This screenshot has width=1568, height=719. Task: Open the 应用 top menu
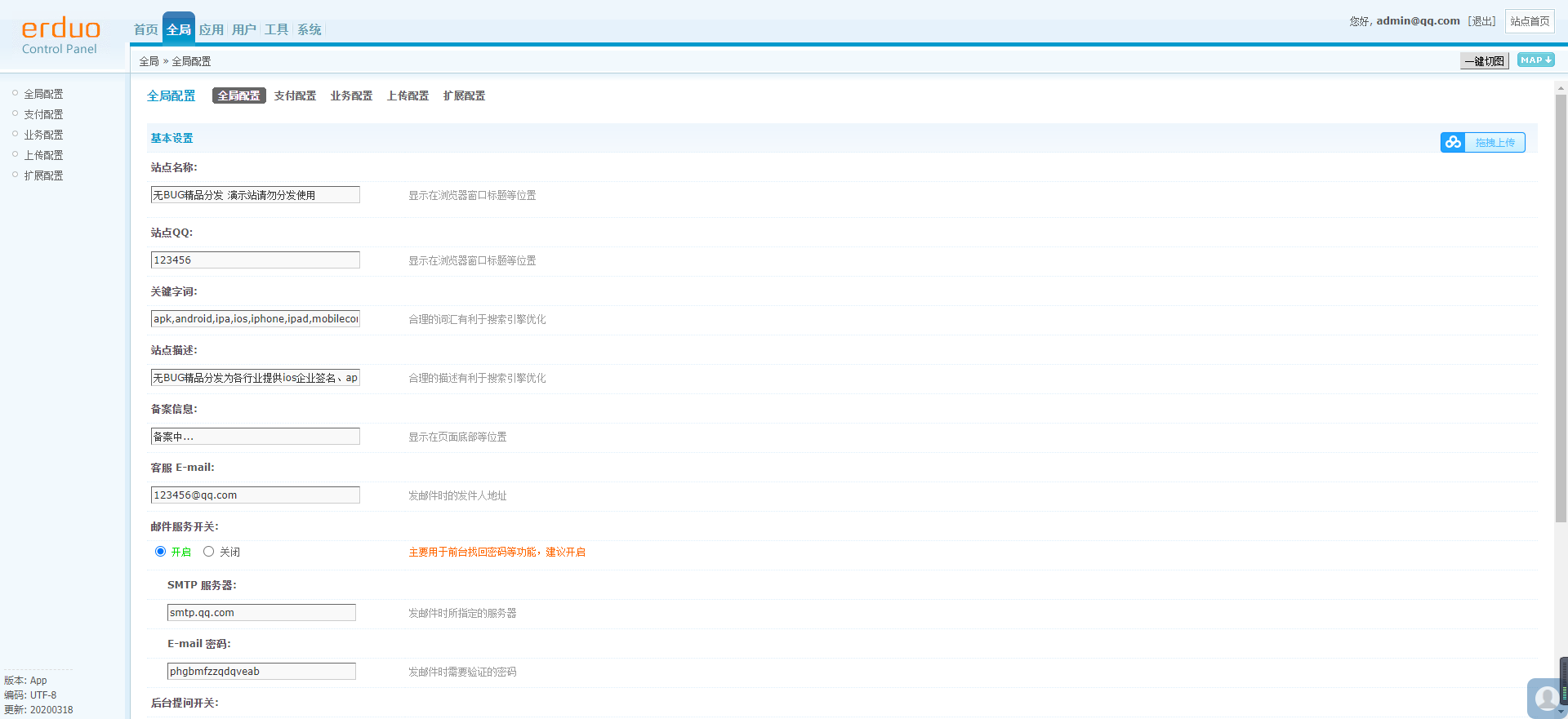click(x=211, y=30)
